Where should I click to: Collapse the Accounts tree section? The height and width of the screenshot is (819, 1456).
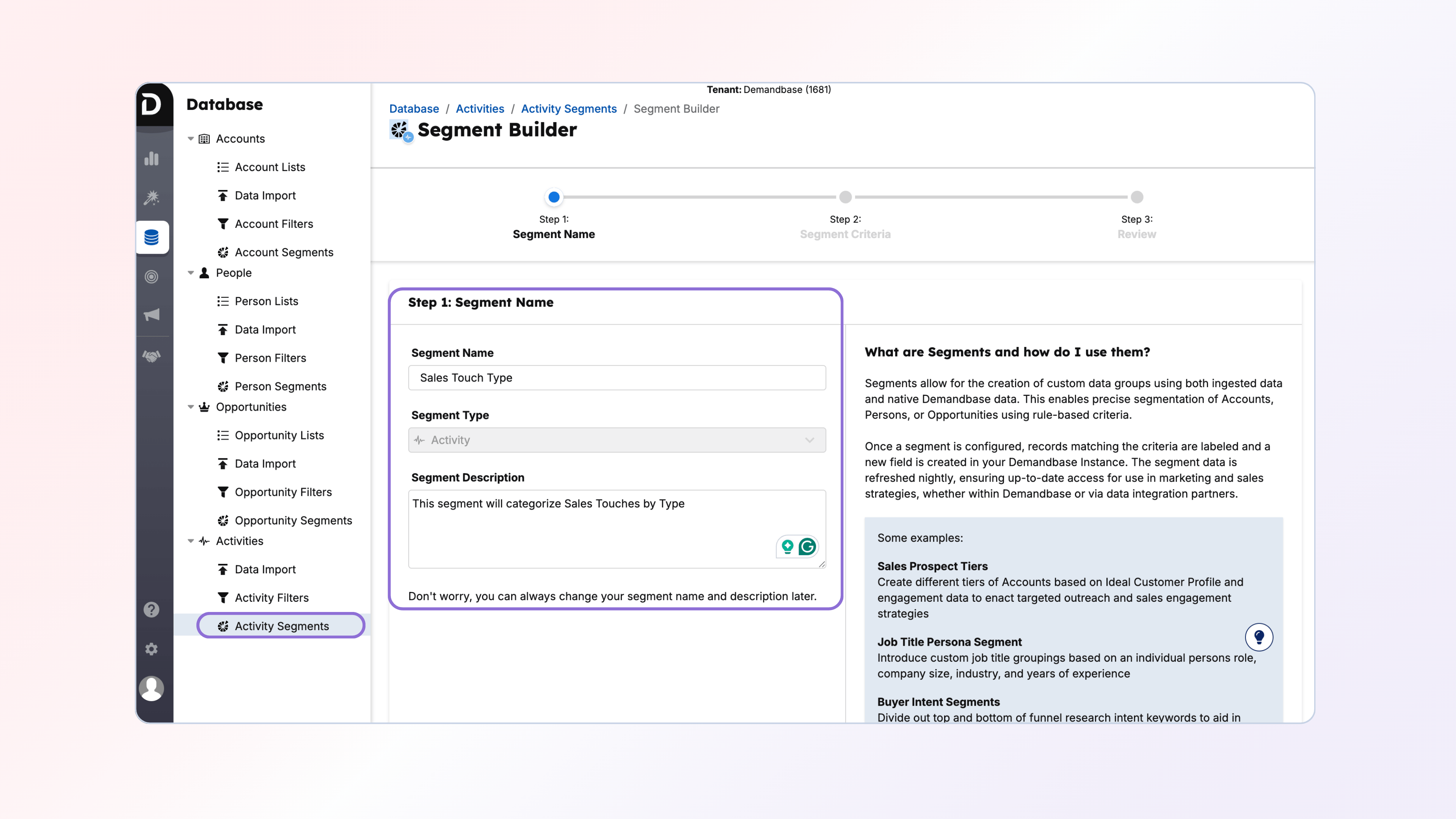(191, 138)
